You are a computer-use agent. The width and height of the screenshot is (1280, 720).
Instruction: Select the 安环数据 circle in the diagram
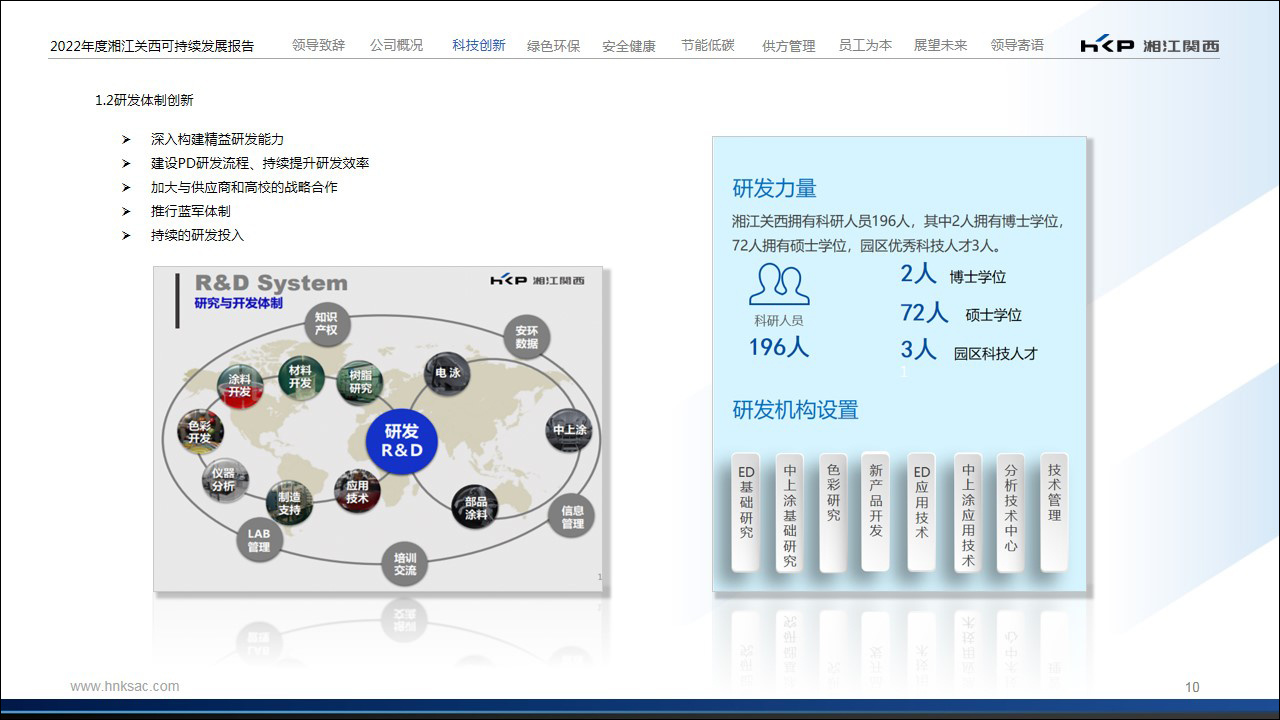527,337
